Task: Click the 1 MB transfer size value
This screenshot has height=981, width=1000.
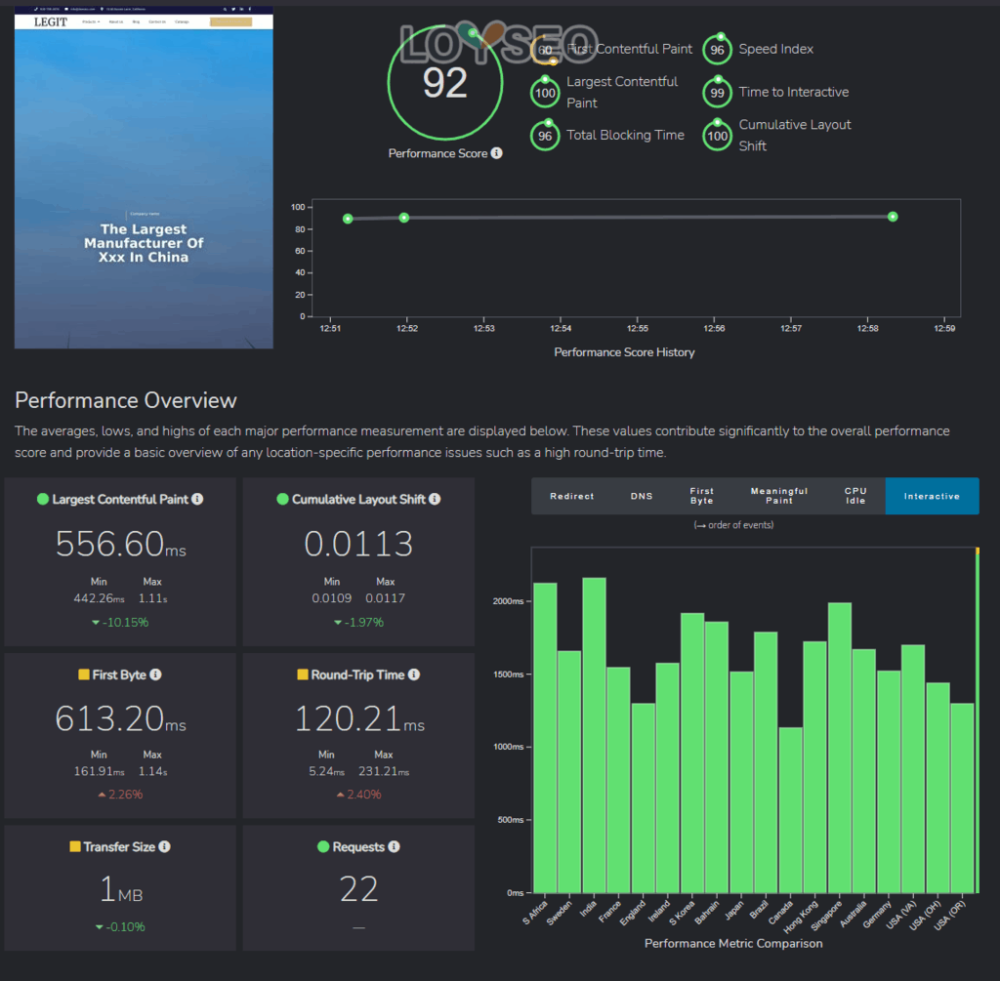Action: tap(121, 889)
